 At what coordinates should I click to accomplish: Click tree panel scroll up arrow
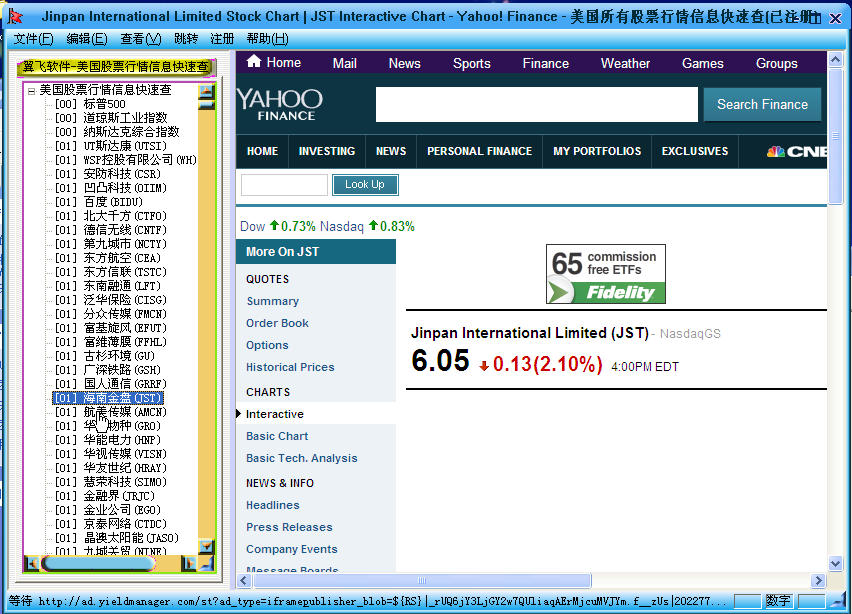click(x=206, y=91)
